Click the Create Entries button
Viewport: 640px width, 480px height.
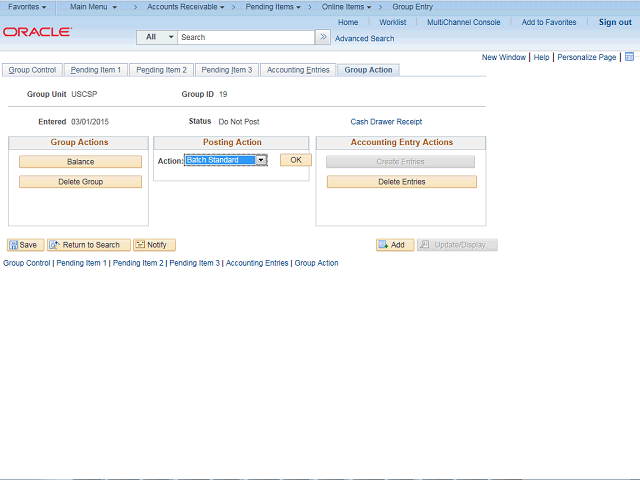click(x=400, y=162)
